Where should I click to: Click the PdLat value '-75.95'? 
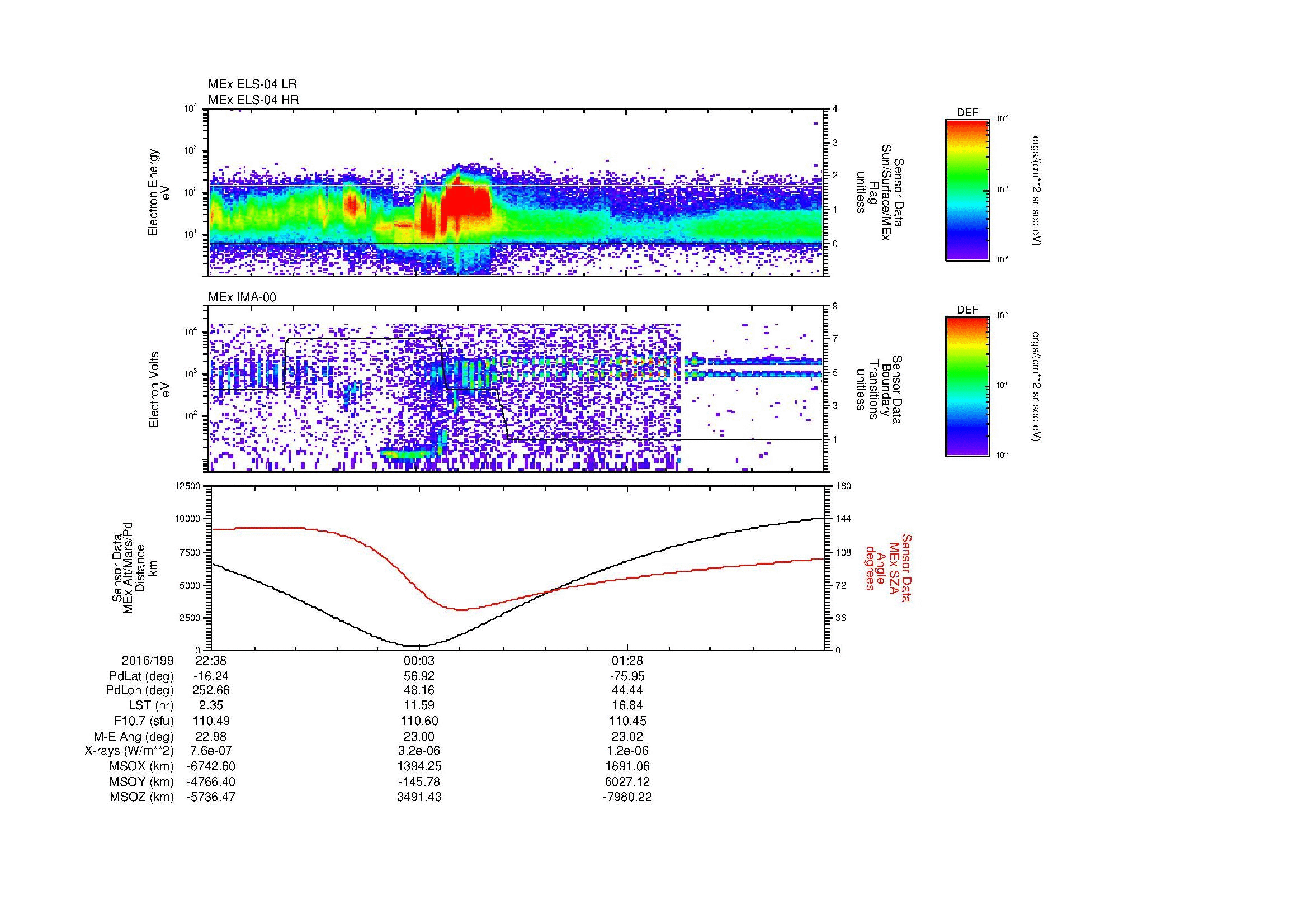pyautogui.click(x=627, y=676)
